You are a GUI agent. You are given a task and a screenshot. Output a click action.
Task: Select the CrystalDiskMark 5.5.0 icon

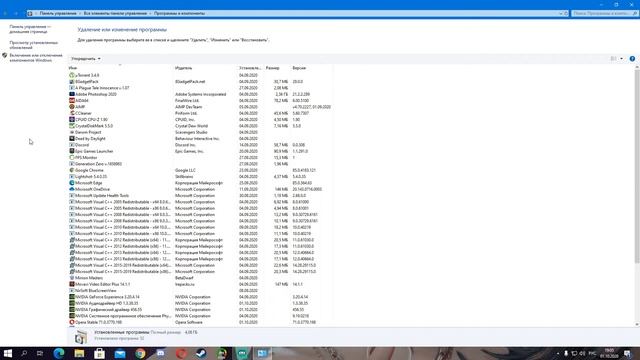72,126
